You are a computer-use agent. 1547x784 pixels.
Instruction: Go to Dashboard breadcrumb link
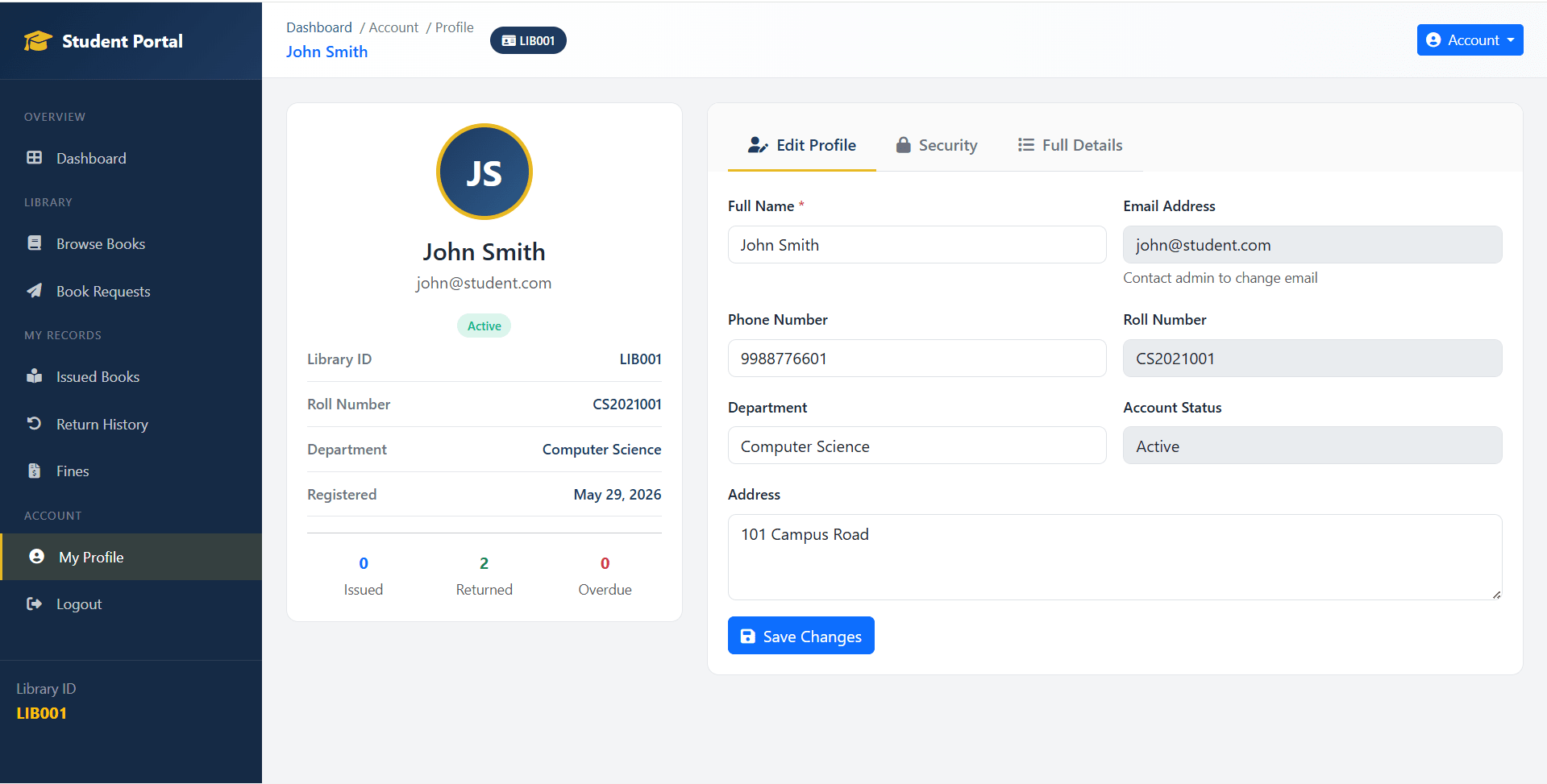pos(319,27)
